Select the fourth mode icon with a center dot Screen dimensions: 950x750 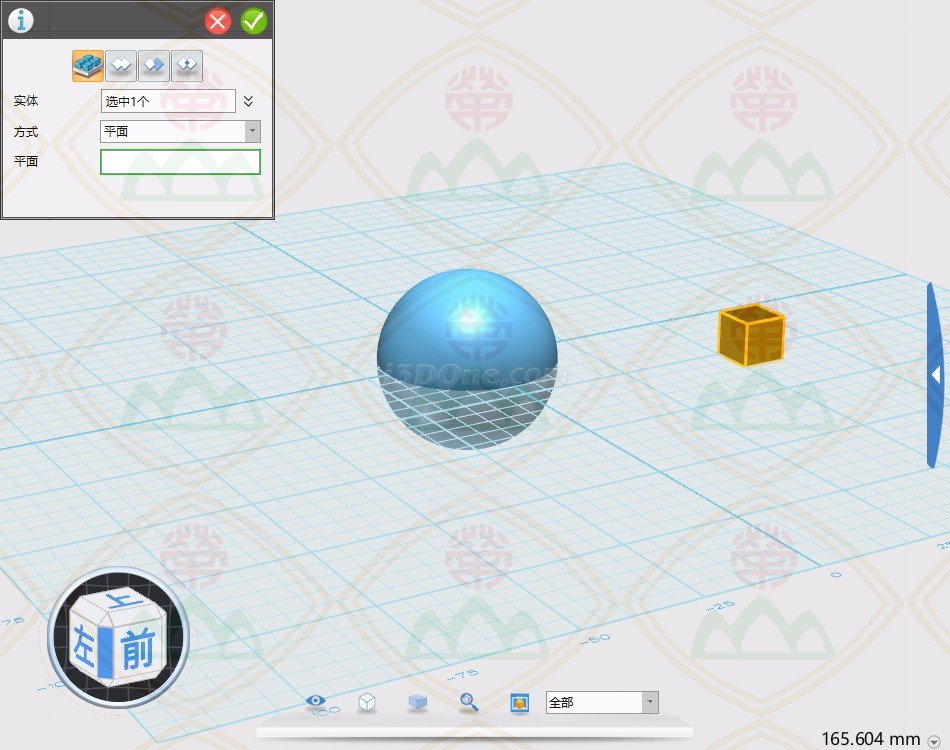187,65
